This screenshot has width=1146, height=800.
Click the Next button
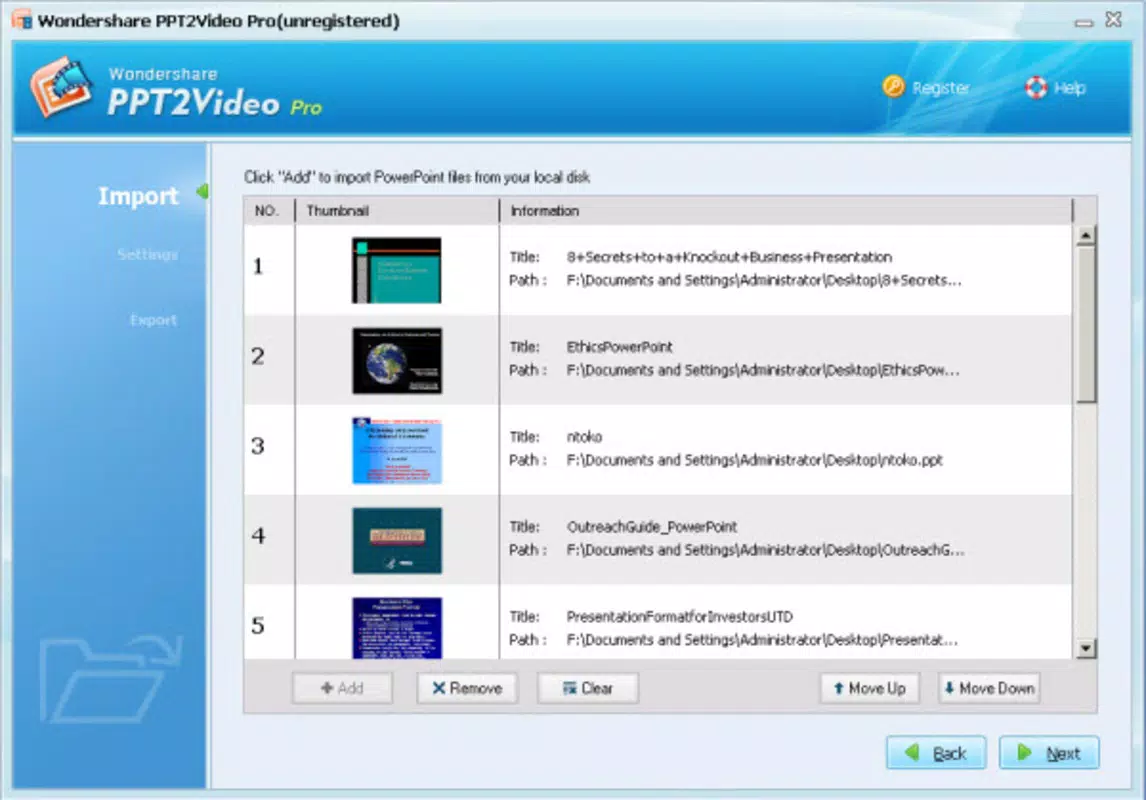[x=1049, y=753]
